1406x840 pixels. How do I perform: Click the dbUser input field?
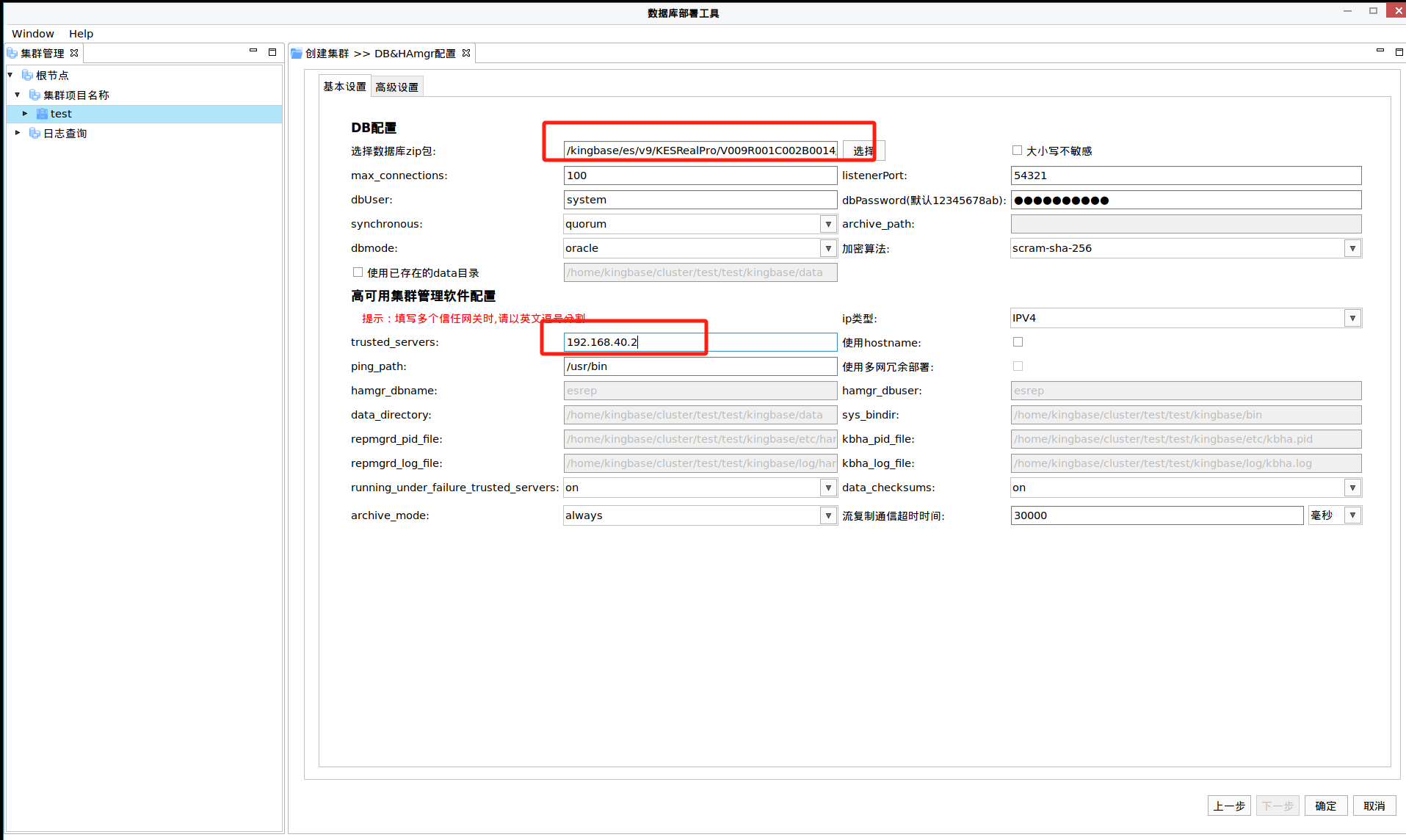tap(700, 200)
